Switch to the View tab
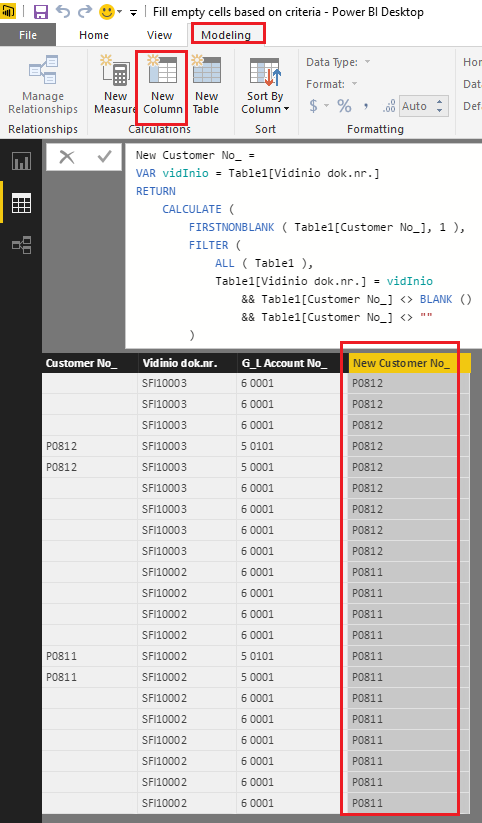This screenshot has height=823, width=482. click(159, 35)
